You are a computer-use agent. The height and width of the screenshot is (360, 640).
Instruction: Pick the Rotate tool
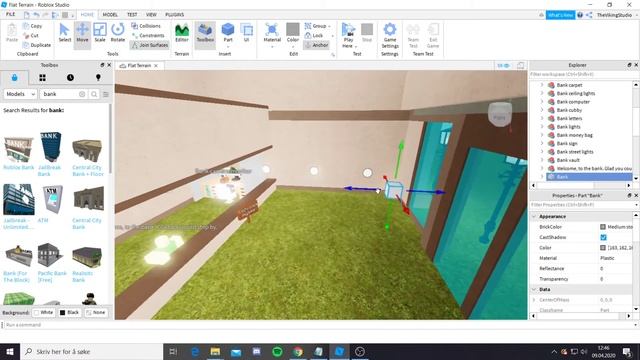pyautogui.click(x=118, y=33)
